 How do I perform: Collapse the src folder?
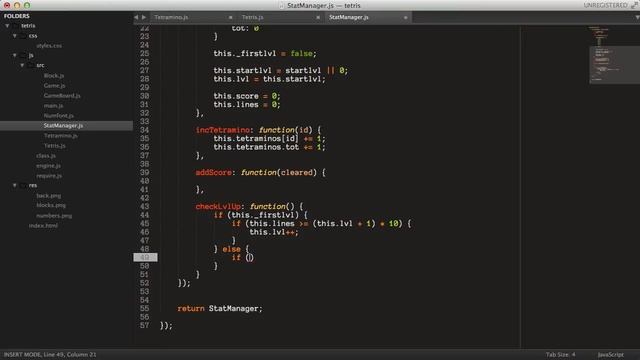pos(22,65)
